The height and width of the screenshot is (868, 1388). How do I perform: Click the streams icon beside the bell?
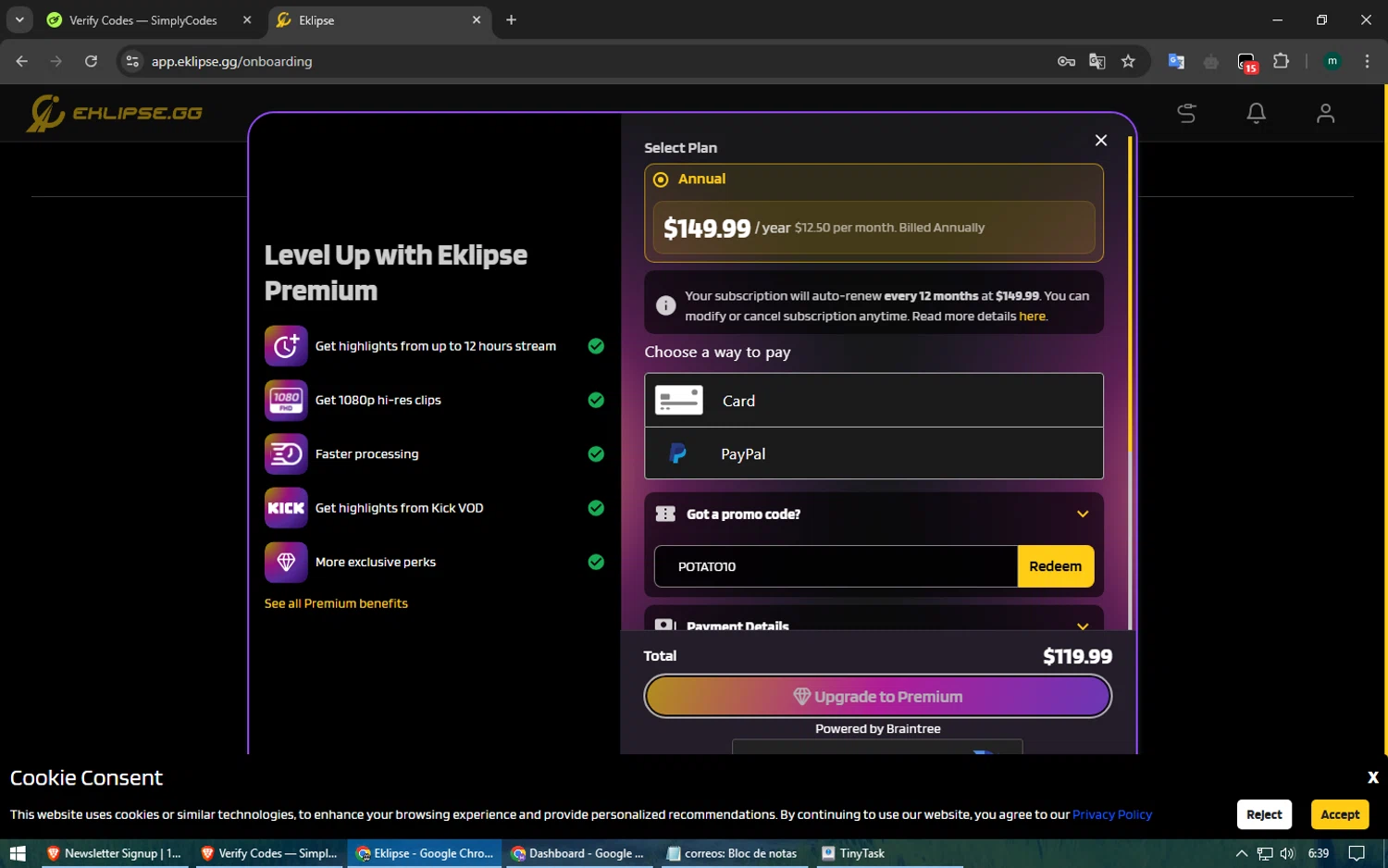pos(1186,113)
